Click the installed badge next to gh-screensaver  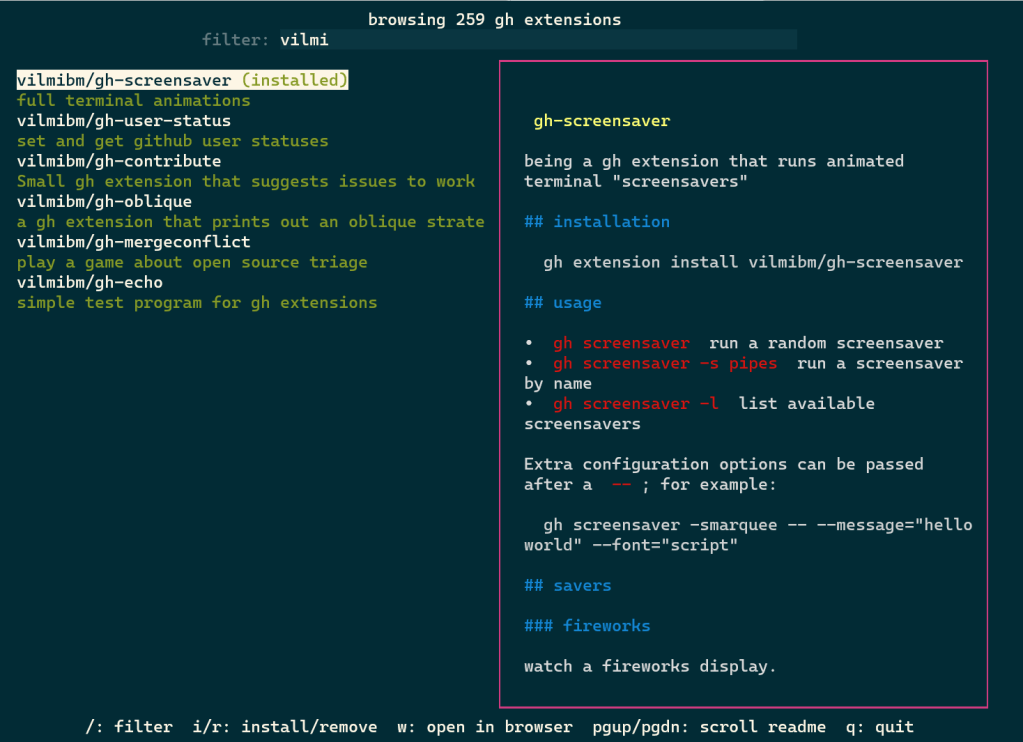pos(291,80)
